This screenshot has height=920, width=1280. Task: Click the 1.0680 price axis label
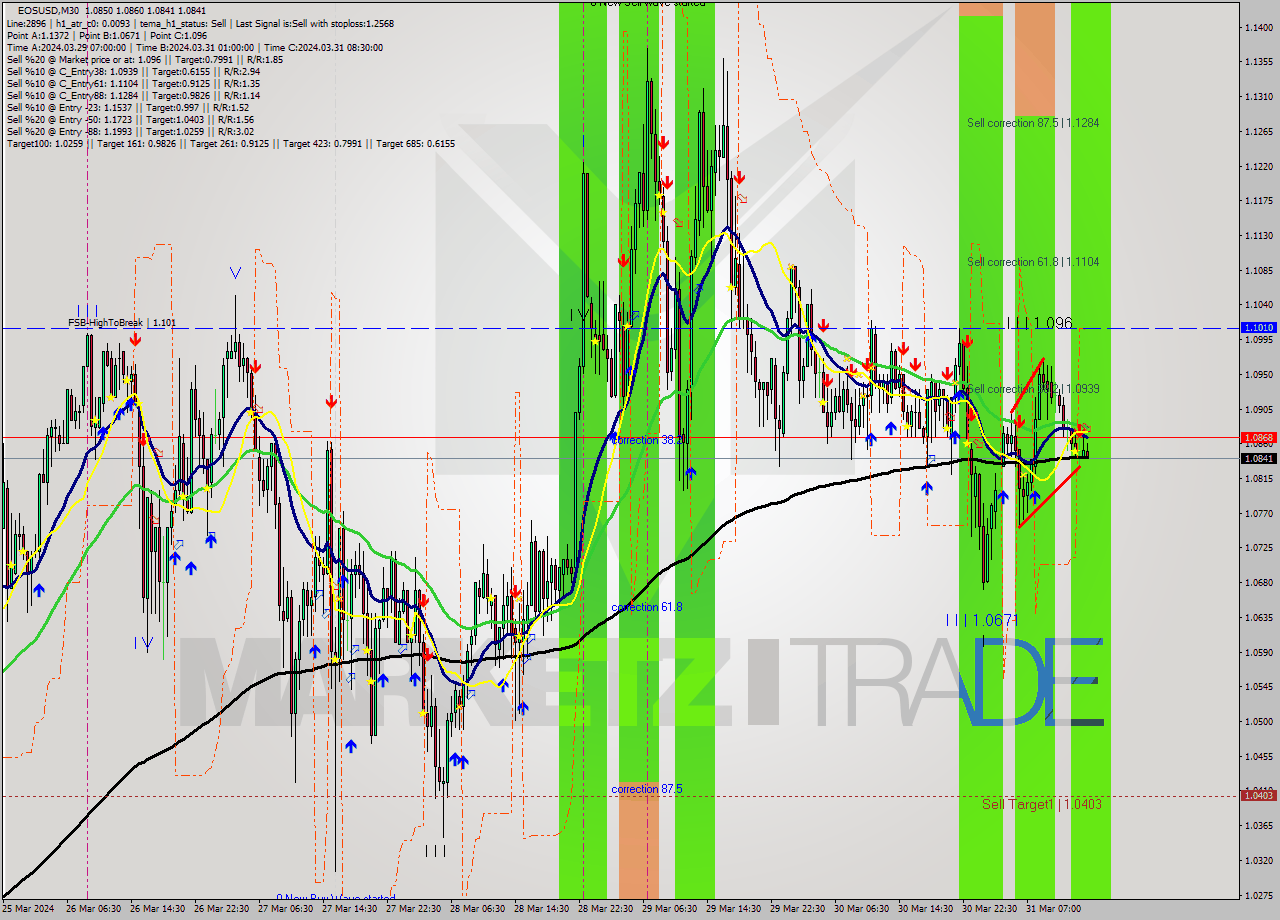pyautogui.click(x=1258, y=582)
